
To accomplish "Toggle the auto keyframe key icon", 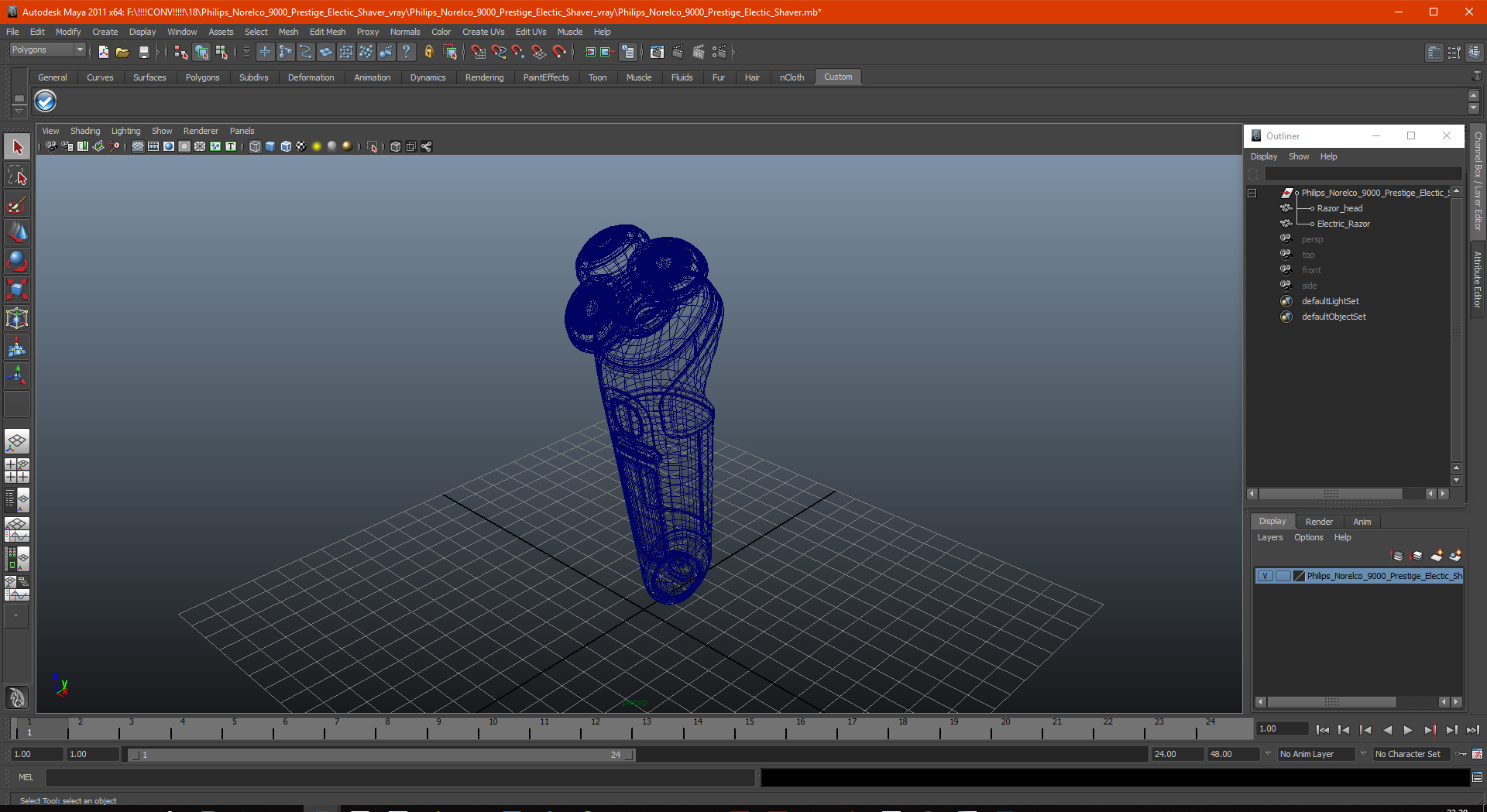I will [x=1461, y=754].
